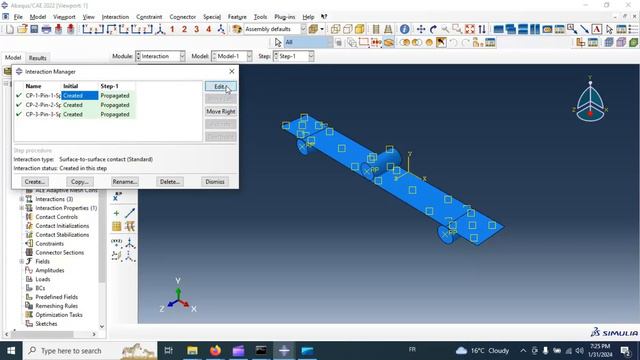This screenshot has width=640, height=360.
Task: Click the Auto-fit view icon
Action: (x=470, y=29)
